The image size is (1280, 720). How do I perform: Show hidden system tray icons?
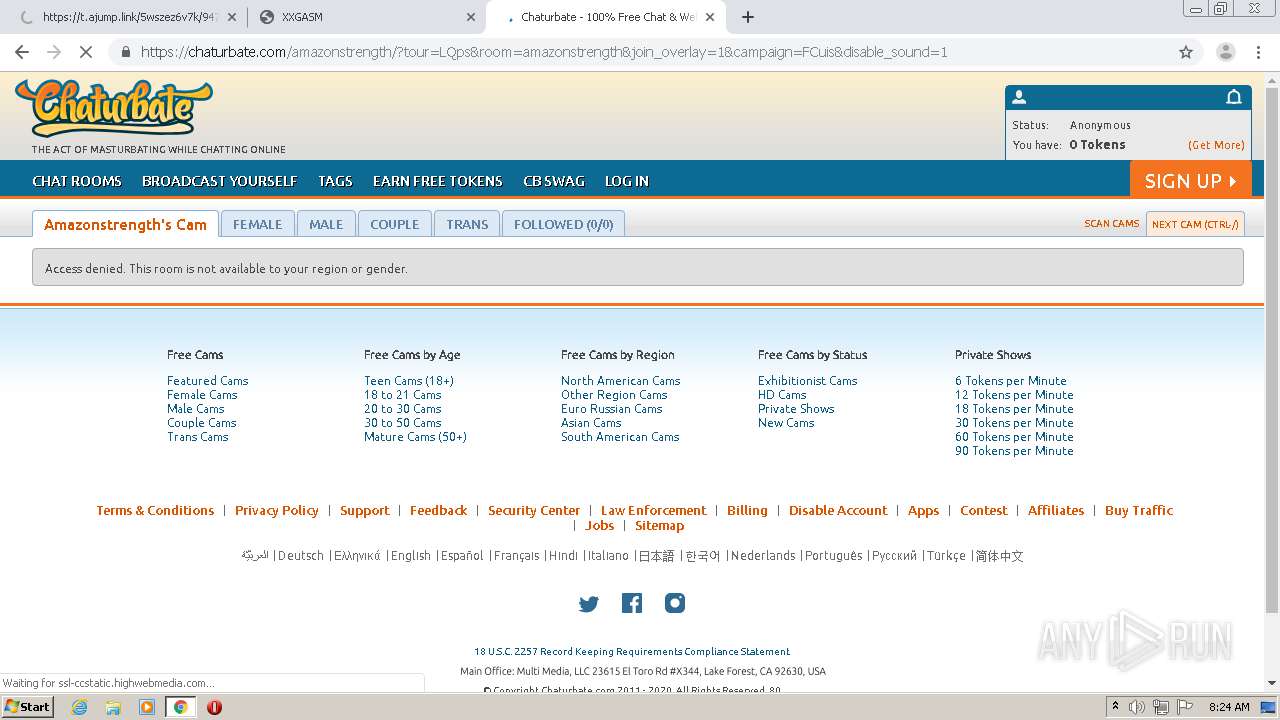(x=1115, y=707)
